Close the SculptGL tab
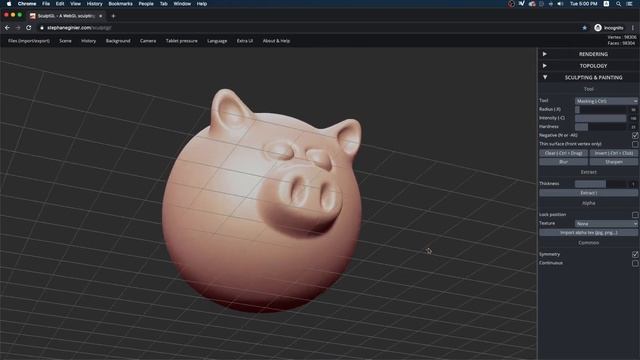Image resolution: width=640 pixels, height=360 pixels. (100, 16)
